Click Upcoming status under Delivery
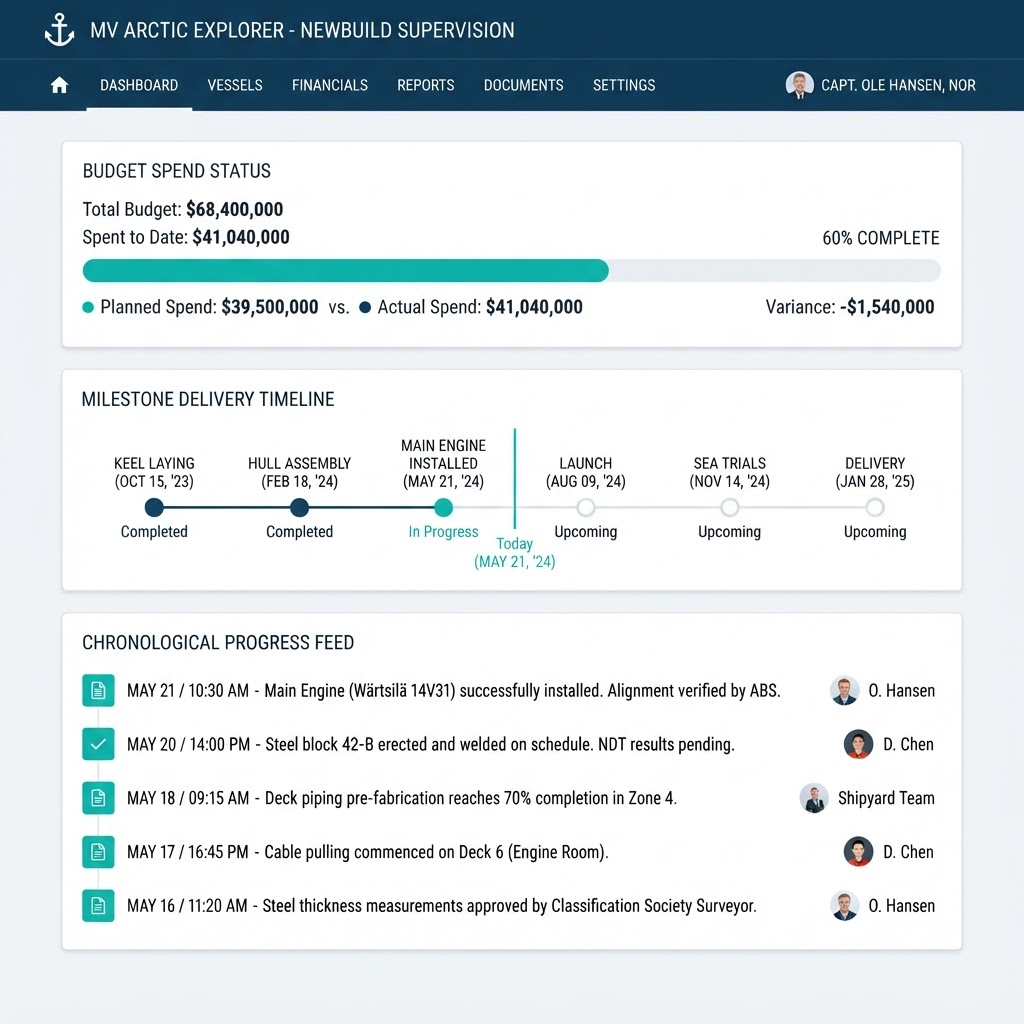 click(x=875, y=532)
